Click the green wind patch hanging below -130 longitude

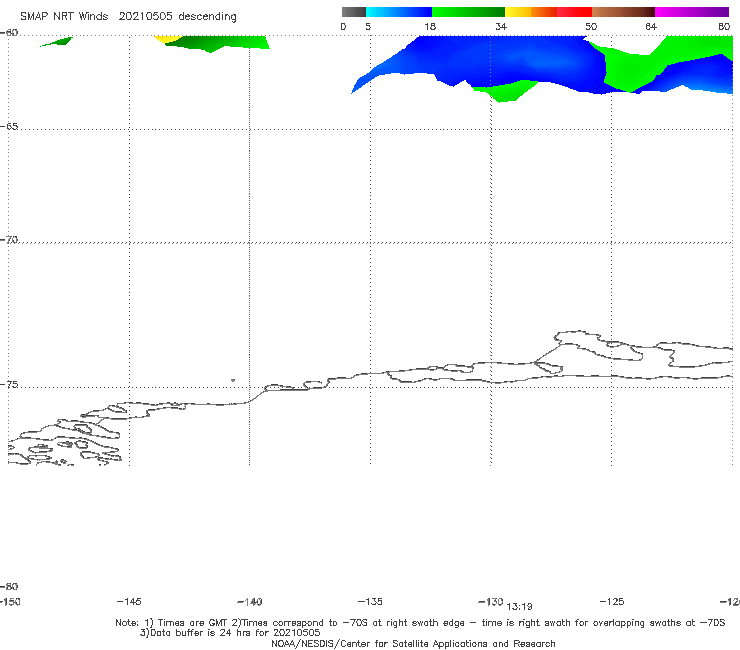coord(505,91)
